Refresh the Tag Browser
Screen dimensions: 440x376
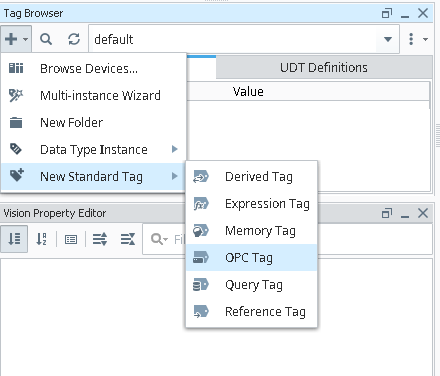74,39
